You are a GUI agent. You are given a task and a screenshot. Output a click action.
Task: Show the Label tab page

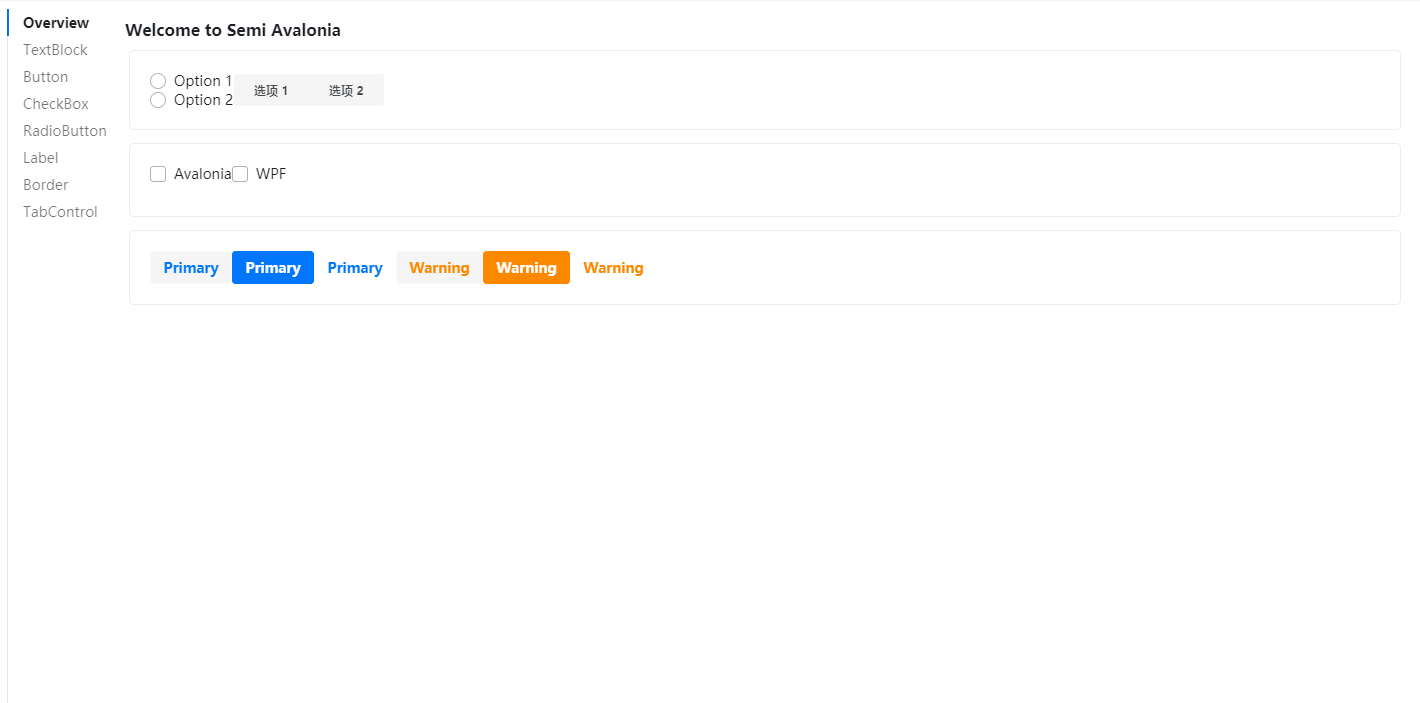tap(41, 158)
